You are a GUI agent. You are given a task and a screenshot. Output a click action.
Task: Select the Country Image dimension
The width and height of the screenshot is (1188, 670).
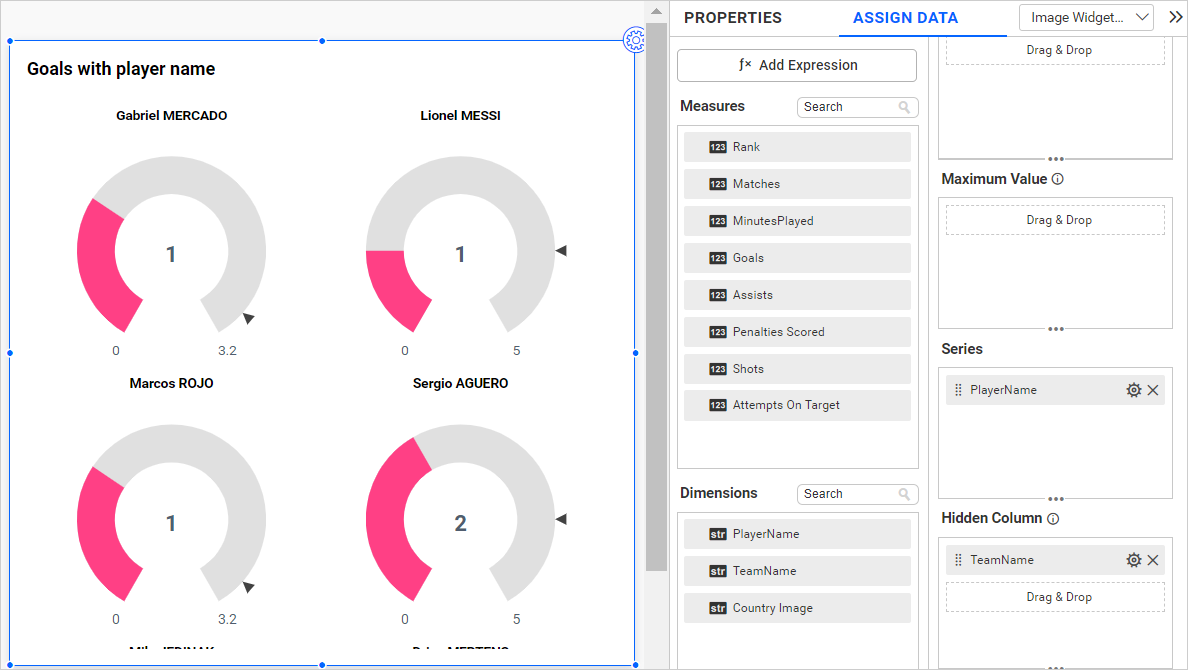(x=797, y=608)
